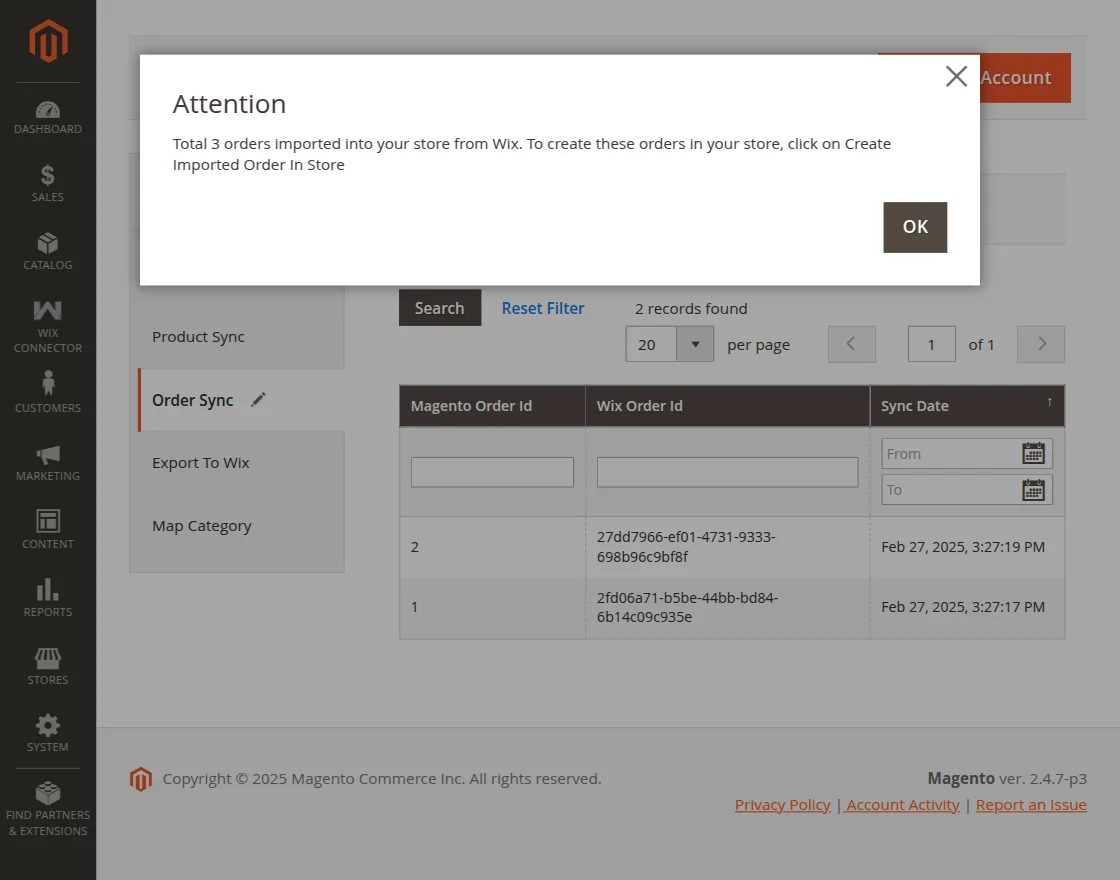1120x880 pixels.
Task: Open the Privacy Policy link
Action: pyautogui.click(x=782, y=804)
